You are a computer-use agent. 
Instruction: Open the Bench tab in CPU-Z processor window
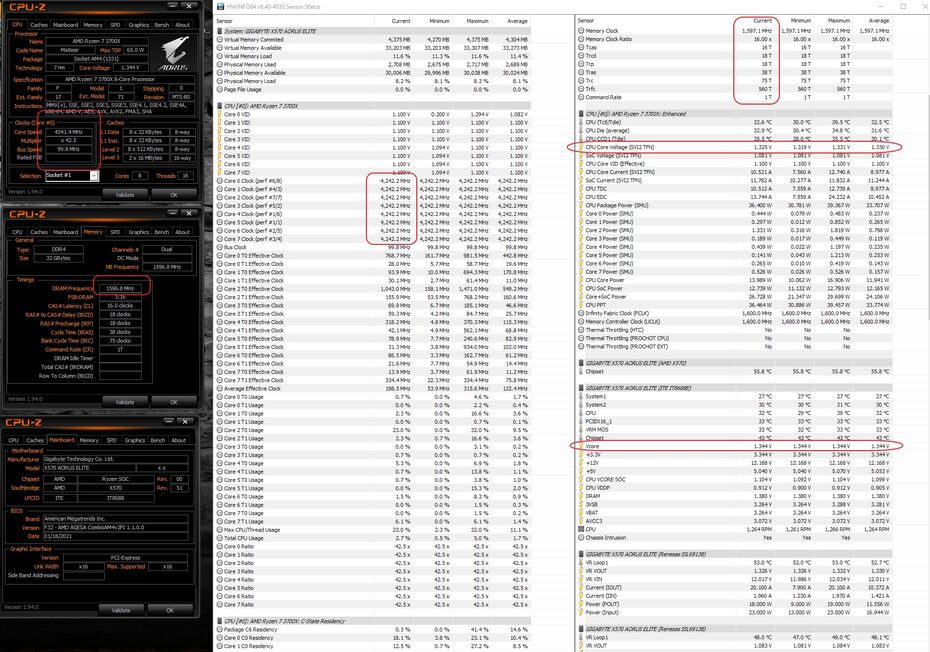pyautogui.click(x=161, y=25)
